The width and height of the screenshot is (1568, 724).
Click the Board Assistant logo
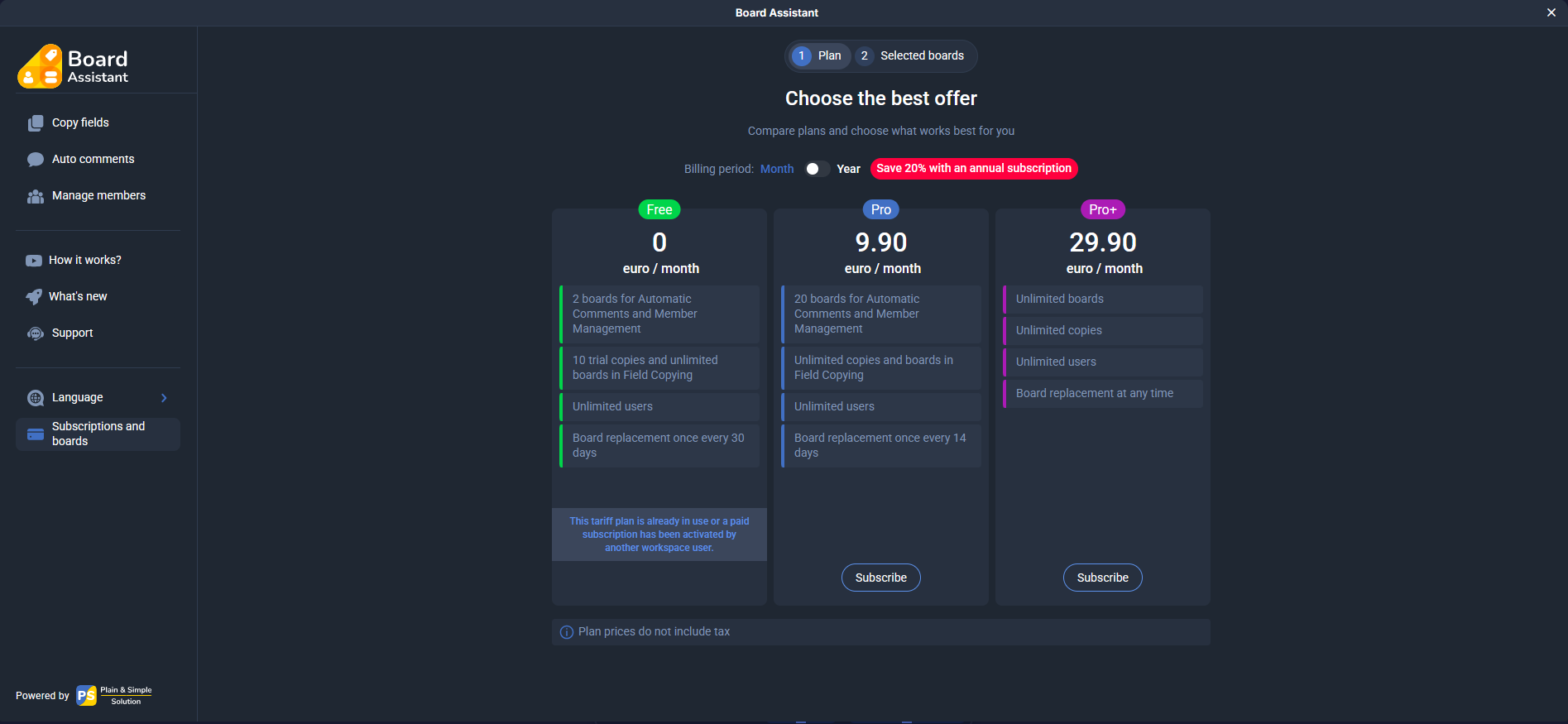click(73, 66)
